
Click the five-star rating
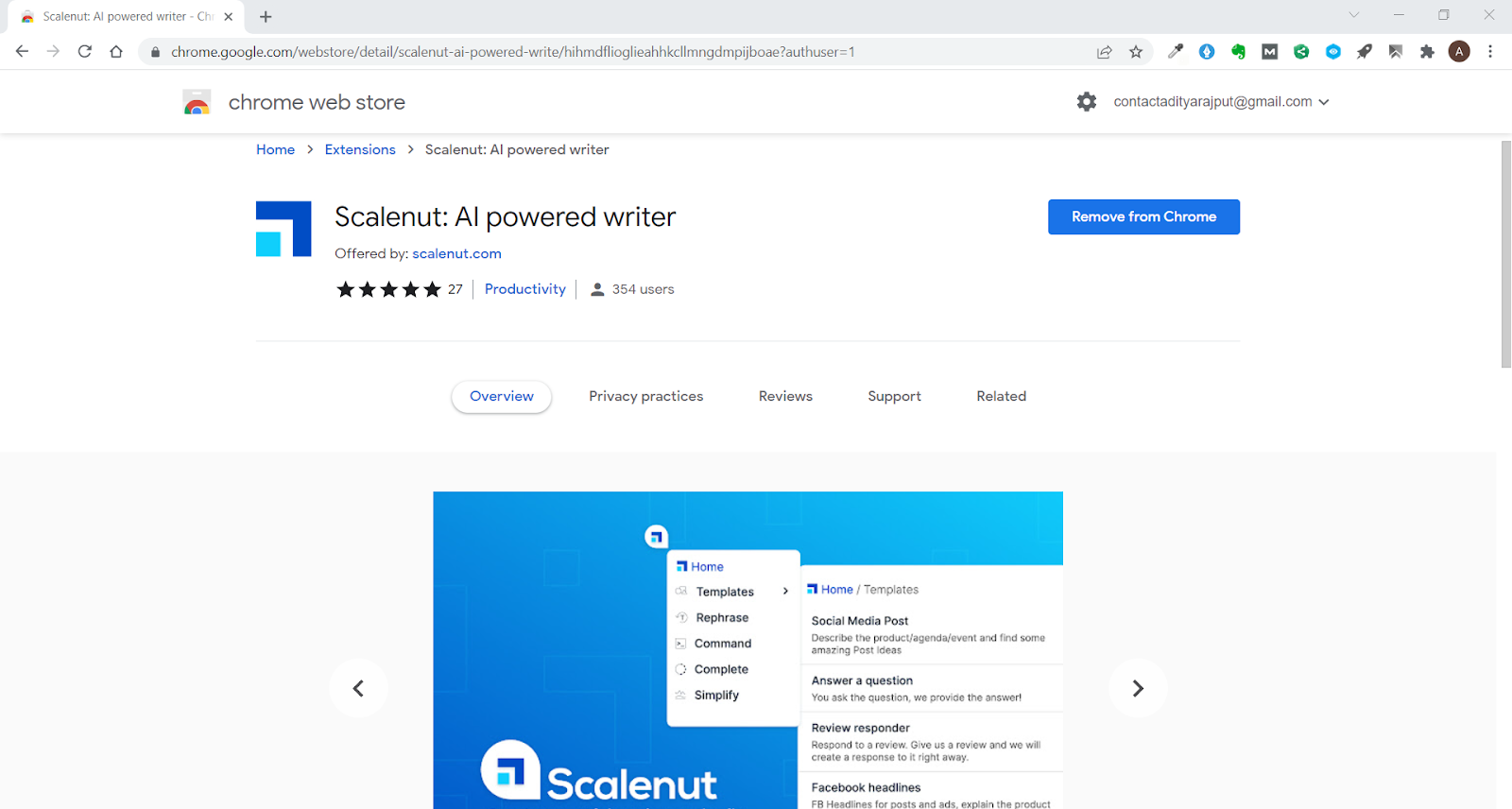point(388,289)
